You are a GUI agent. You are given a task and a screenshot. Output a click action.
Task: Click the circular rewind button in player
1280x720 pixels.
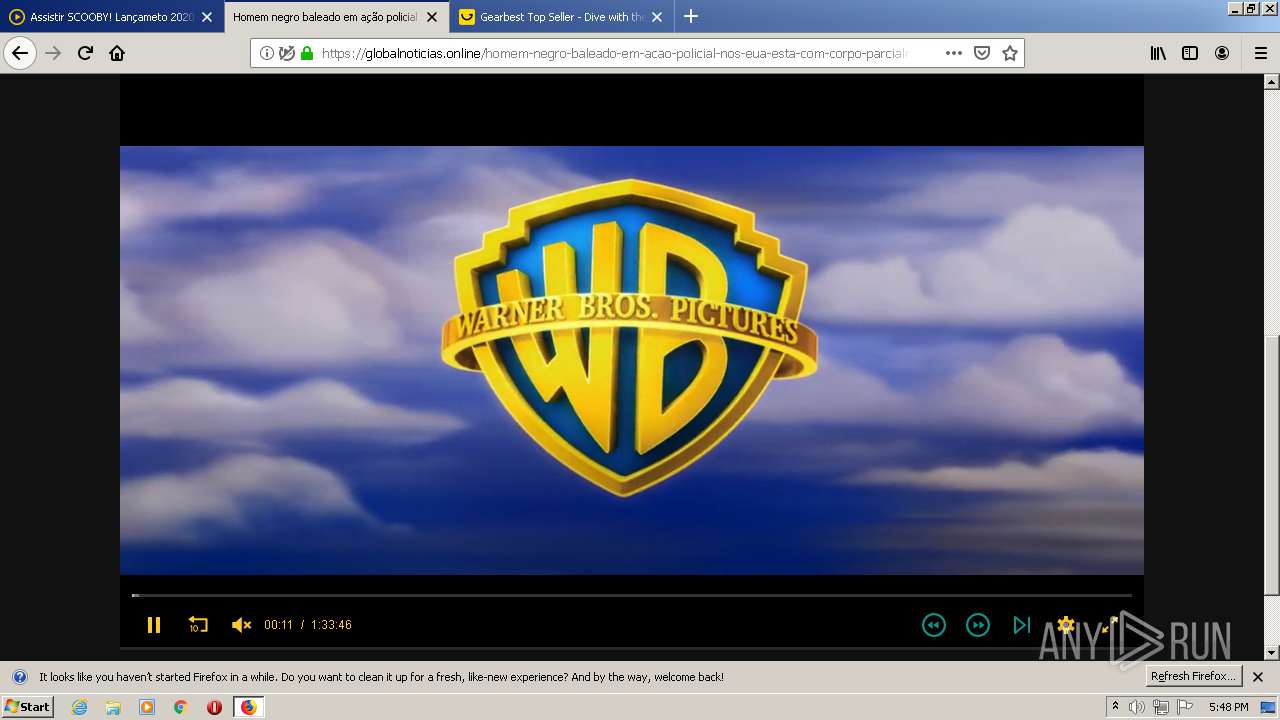tap(933, 625)
